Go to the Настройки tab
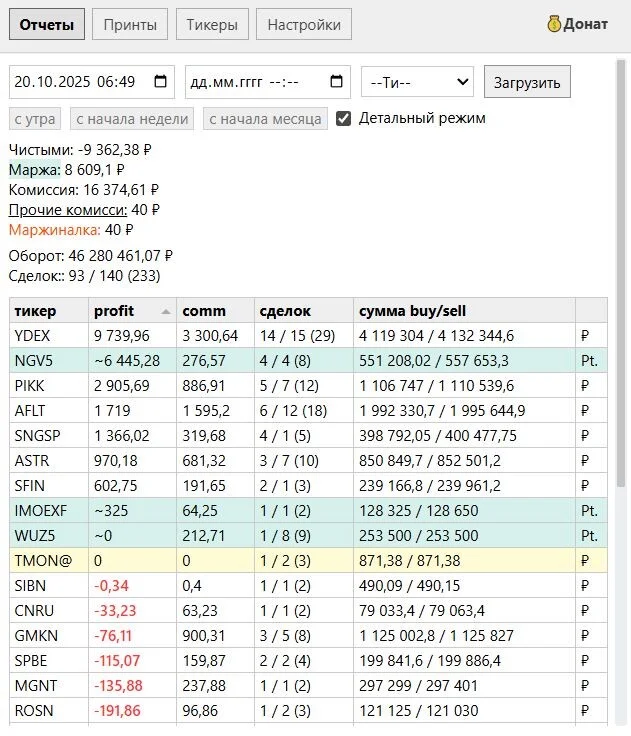The image size is (631, 736). pos(304,24)
